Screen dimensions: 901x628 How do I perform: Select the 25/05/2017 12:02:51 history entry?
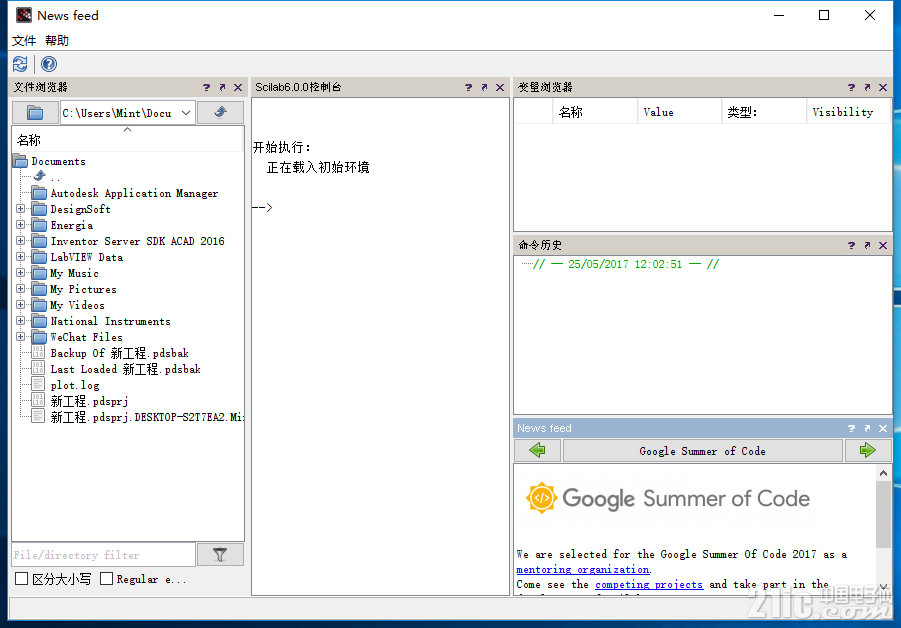point(626,264)
